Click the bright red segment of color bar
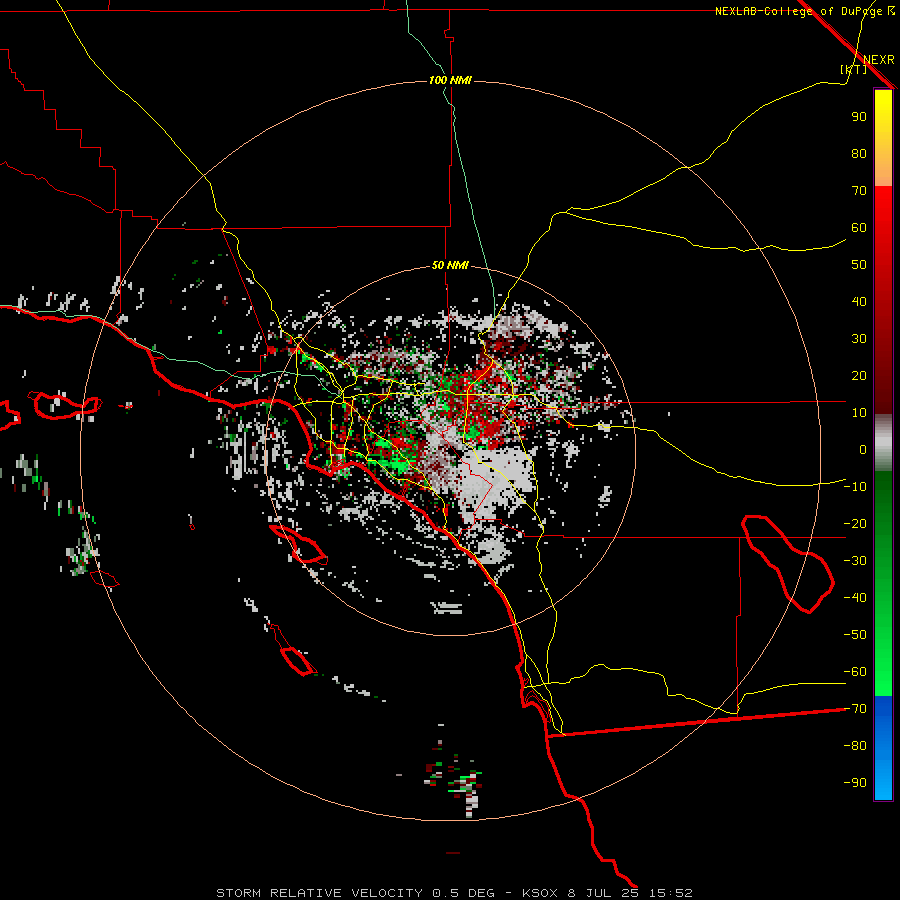 tap(883, 212)
